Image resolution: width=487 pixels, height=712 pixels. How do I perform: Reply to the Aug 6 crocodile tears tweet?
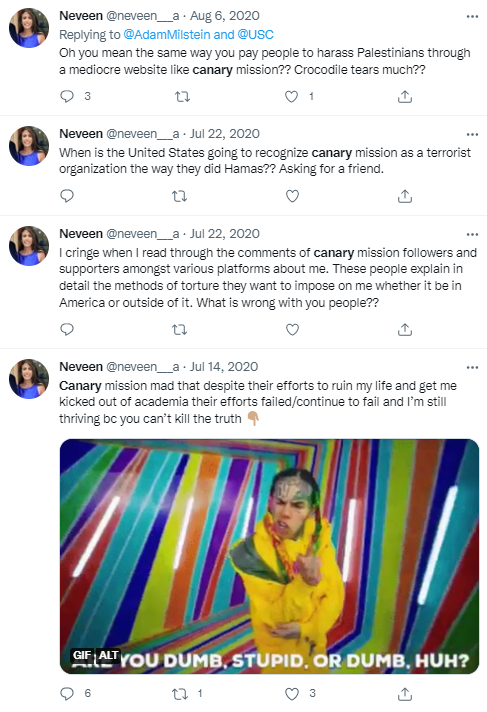67,96
